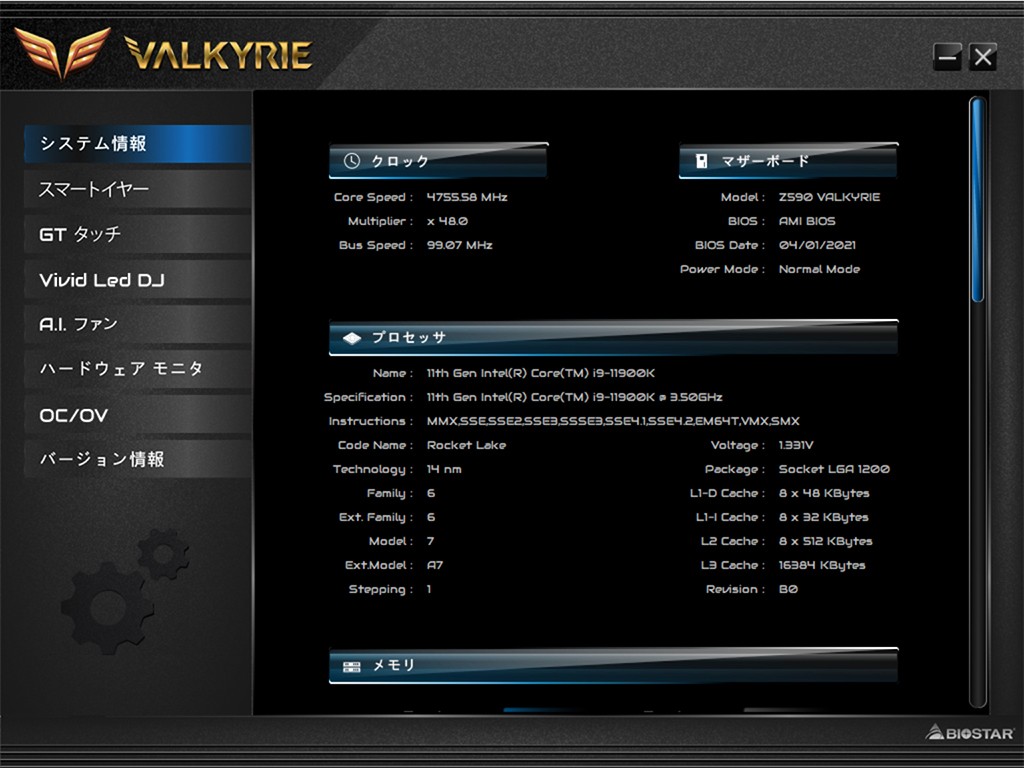Click the Specification value with 3.50GHz
Screen dimensions: 1024x768
[x=574, y=397]
